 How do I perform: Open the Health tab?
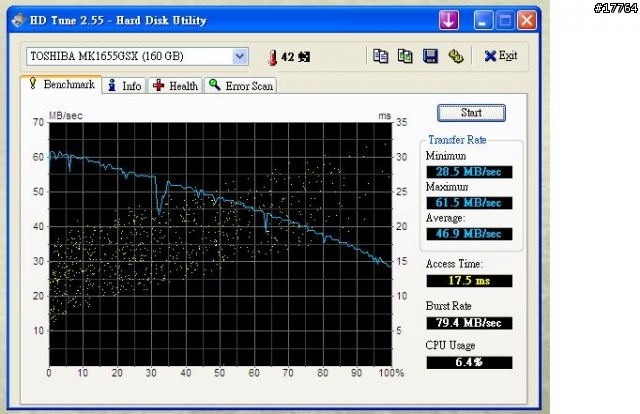[175, 86]
